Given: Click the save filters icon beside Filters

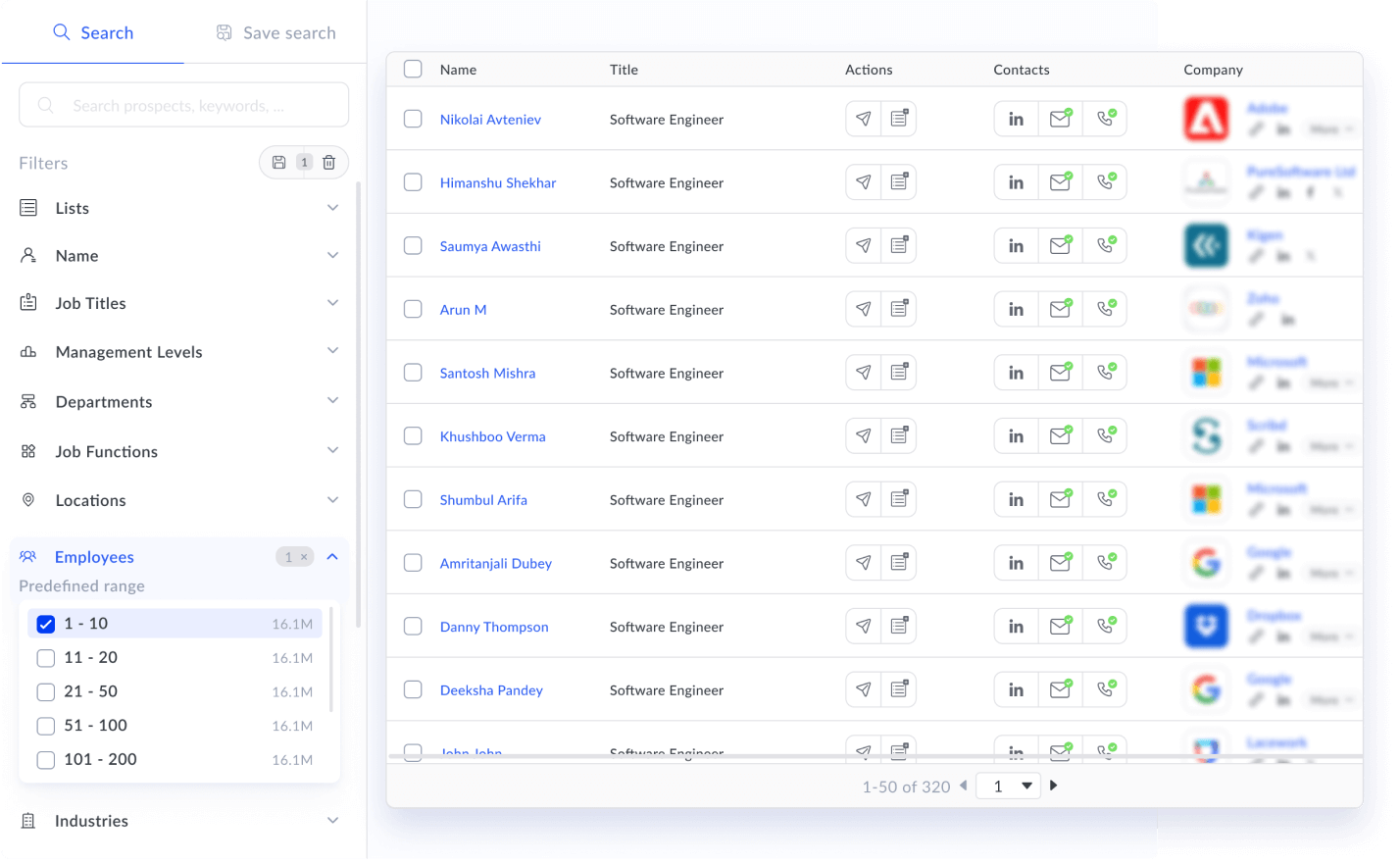Looking at the screenshot, I should 279,163.
